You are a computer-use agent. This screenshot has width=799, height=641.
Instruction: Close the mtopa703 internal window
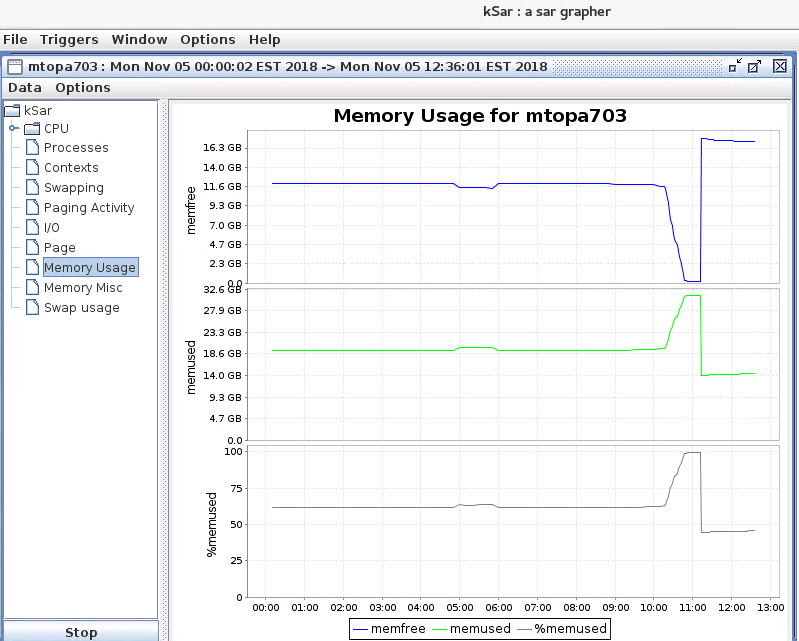point(780,66)
